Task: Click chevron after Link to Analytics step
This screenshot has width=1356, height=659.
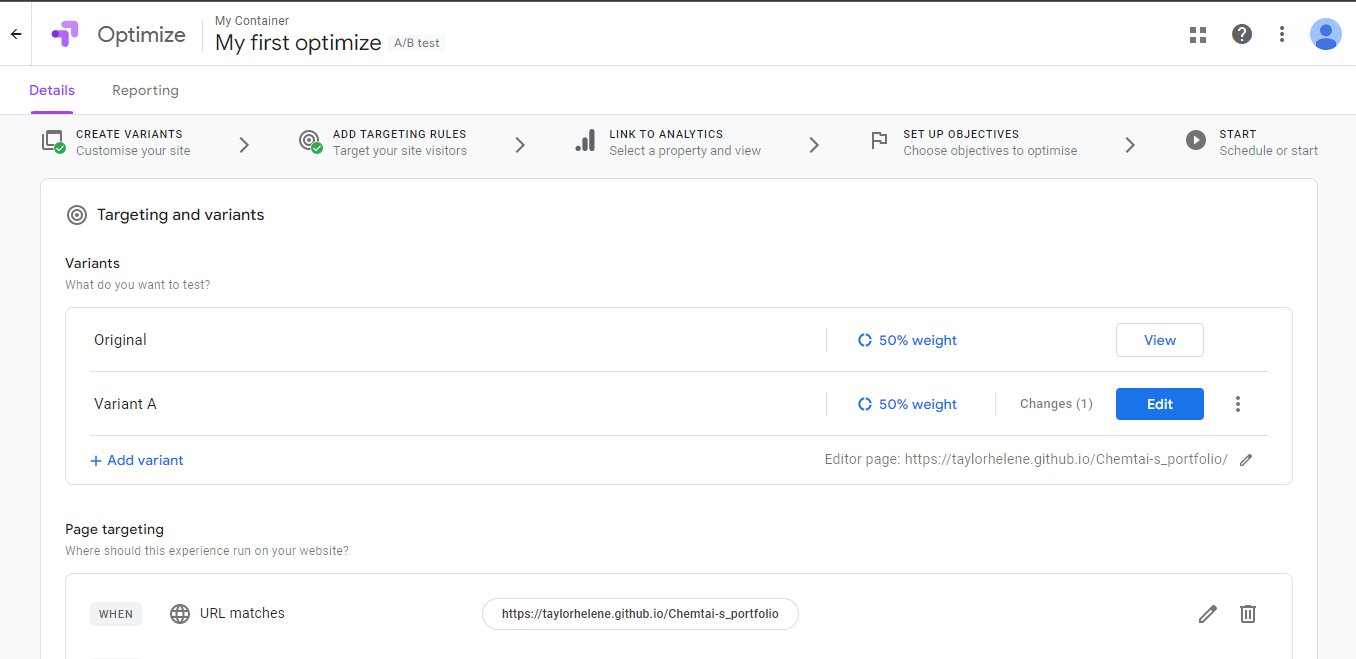Action: [814, 145]
